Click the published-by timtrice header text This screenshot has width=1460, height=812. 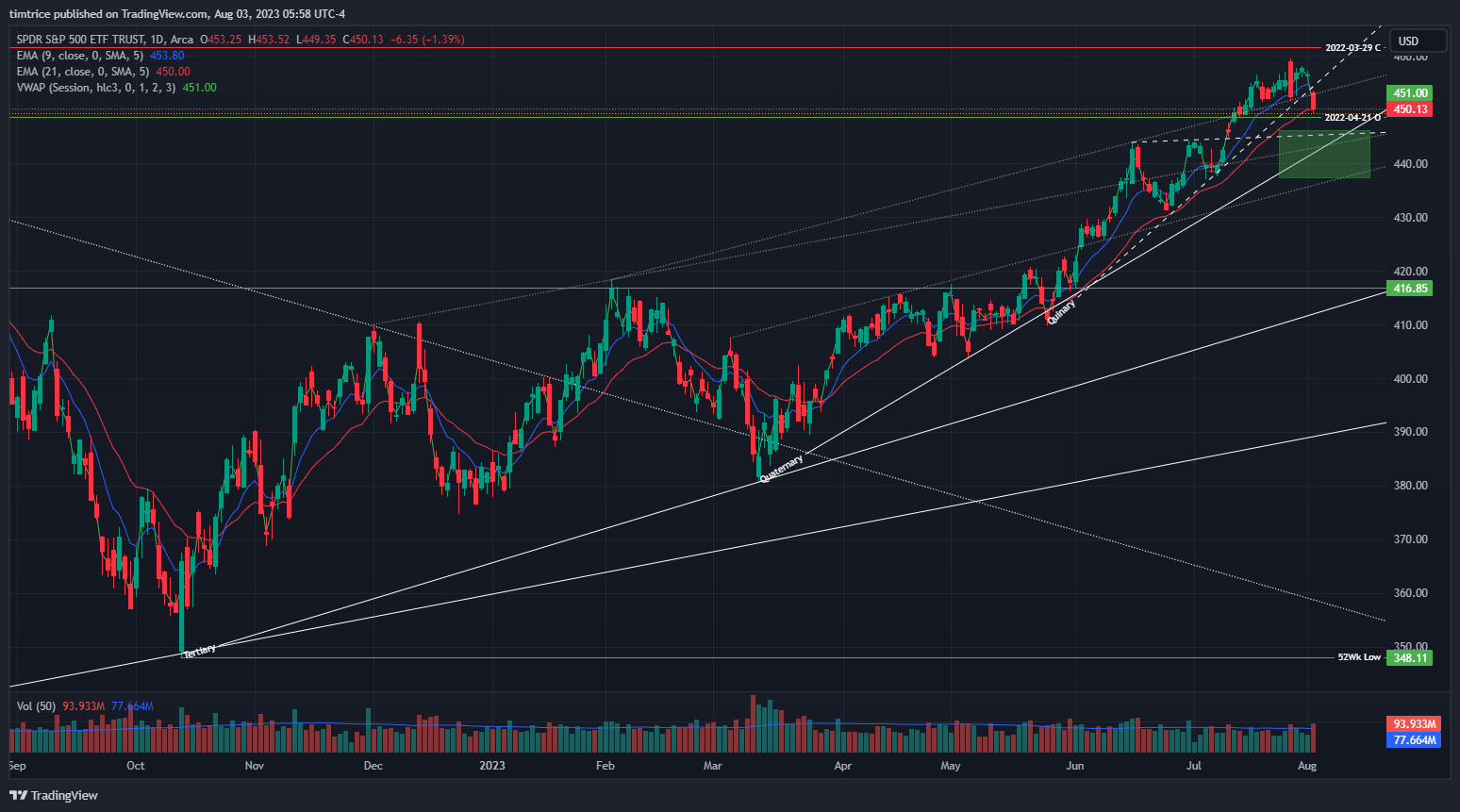tap(177, 14)
